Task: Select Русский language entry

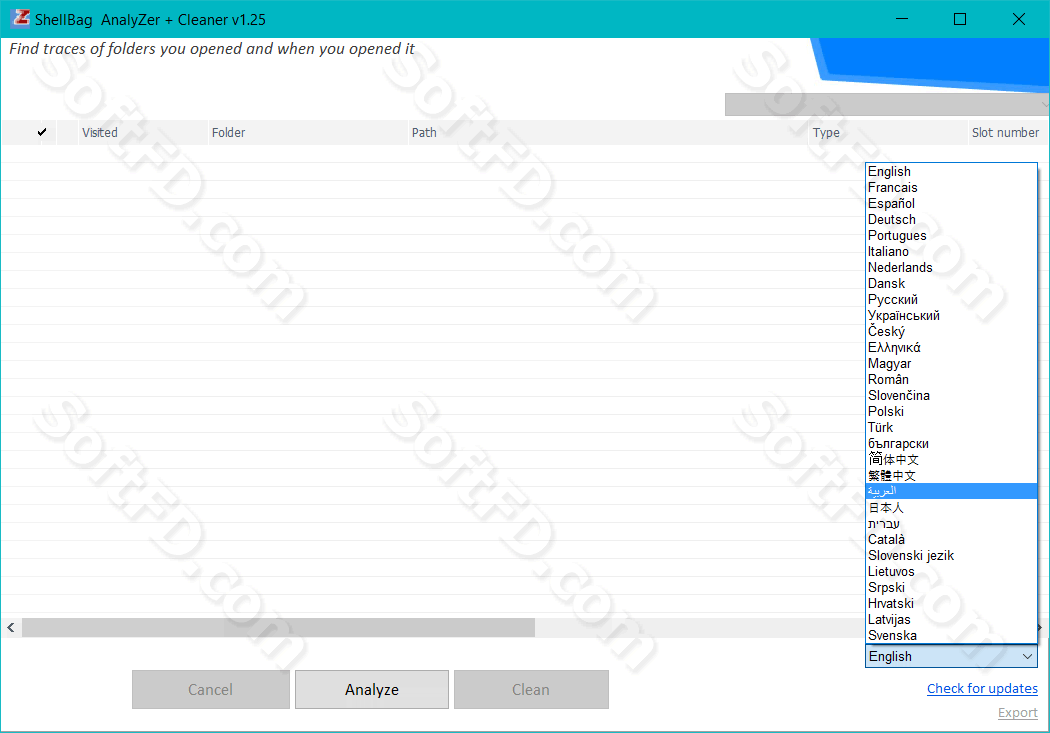Action: (951, 300)
